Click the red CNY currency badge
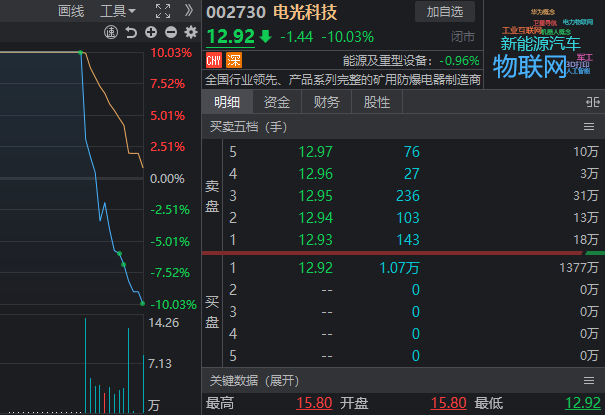This screenshot has height=415, width=605. coord(214,60)
